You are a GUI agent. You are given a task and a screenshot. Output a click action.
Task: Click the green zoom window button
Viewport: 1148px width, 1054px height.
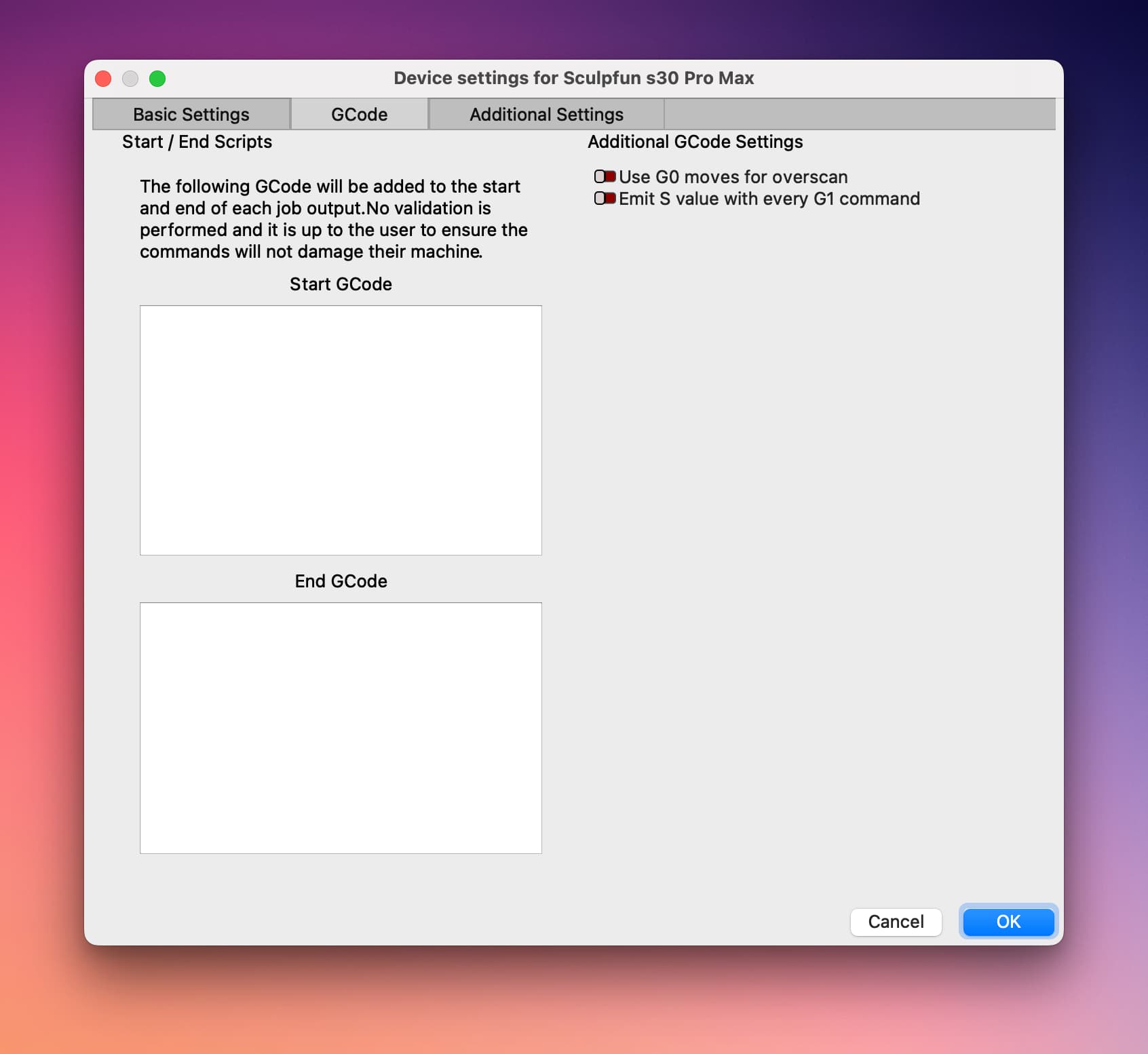pos(157,79)
